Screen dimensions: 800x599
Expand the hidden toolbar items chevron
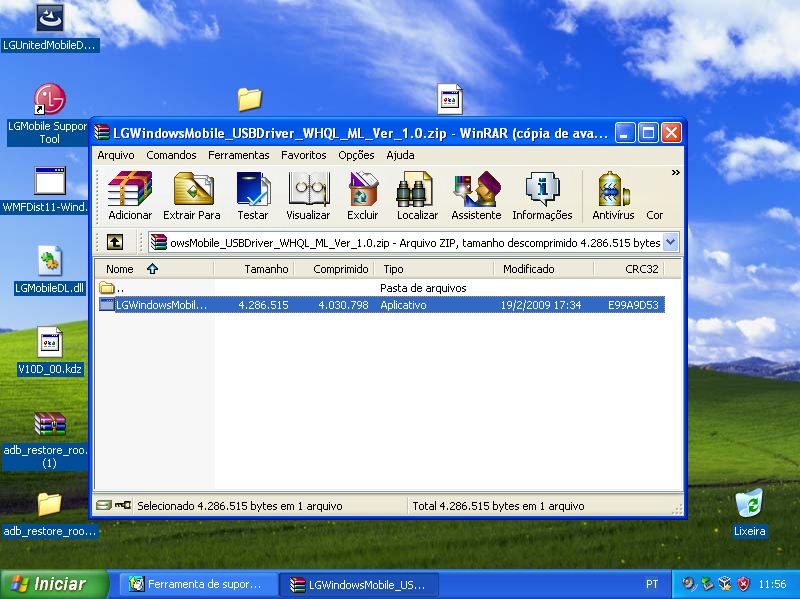pos(676,173)
